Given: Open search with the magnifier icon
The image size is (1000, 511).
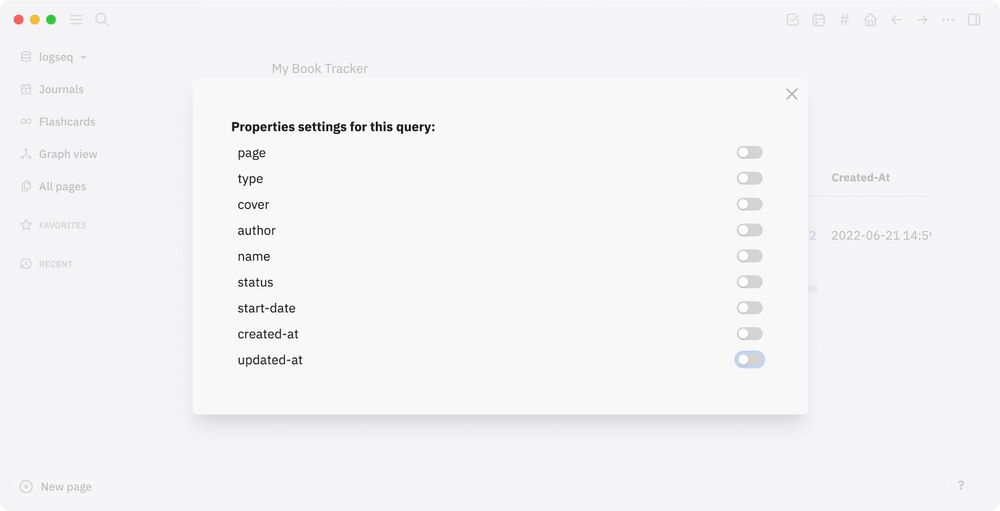Looking at the screenshot, I should coord(102,20).
